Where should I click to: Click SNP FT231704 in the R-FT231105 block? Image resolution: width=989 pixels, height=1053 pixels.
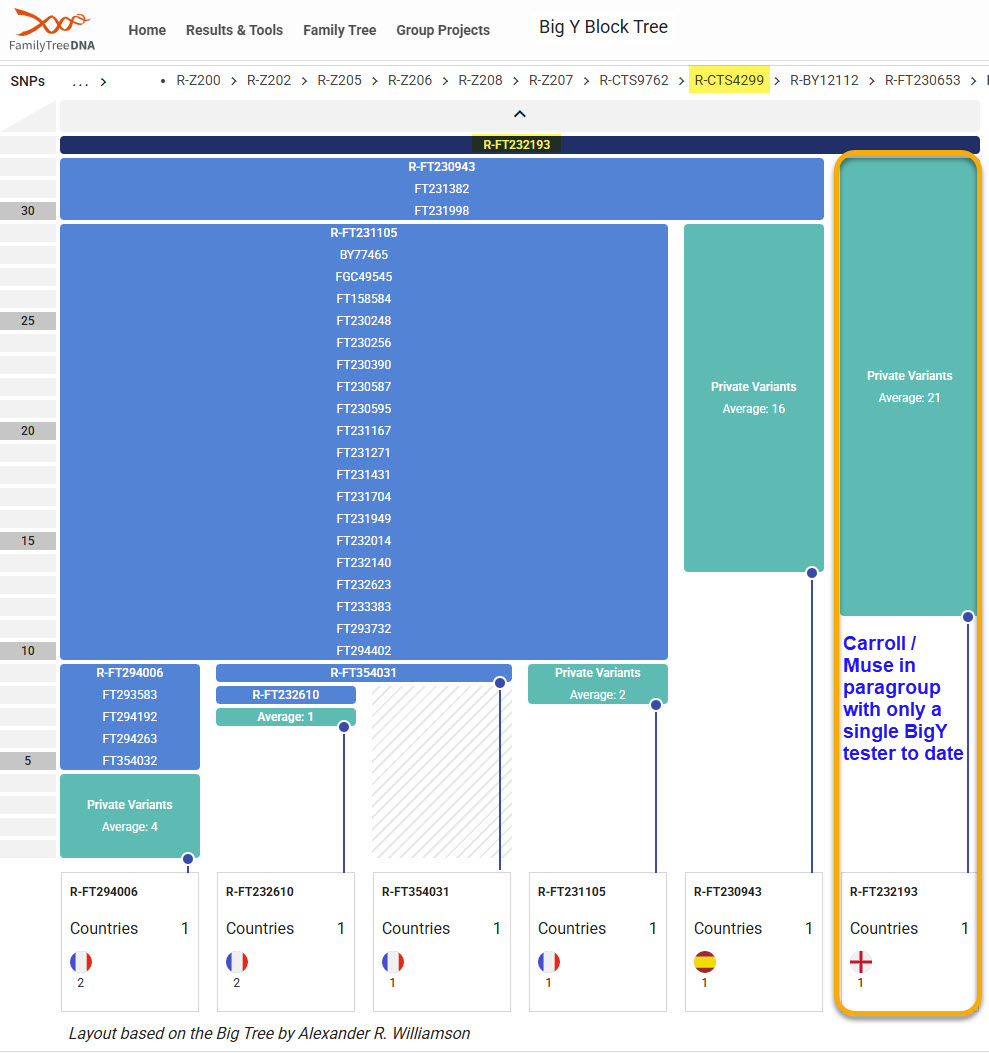point(363,497)
